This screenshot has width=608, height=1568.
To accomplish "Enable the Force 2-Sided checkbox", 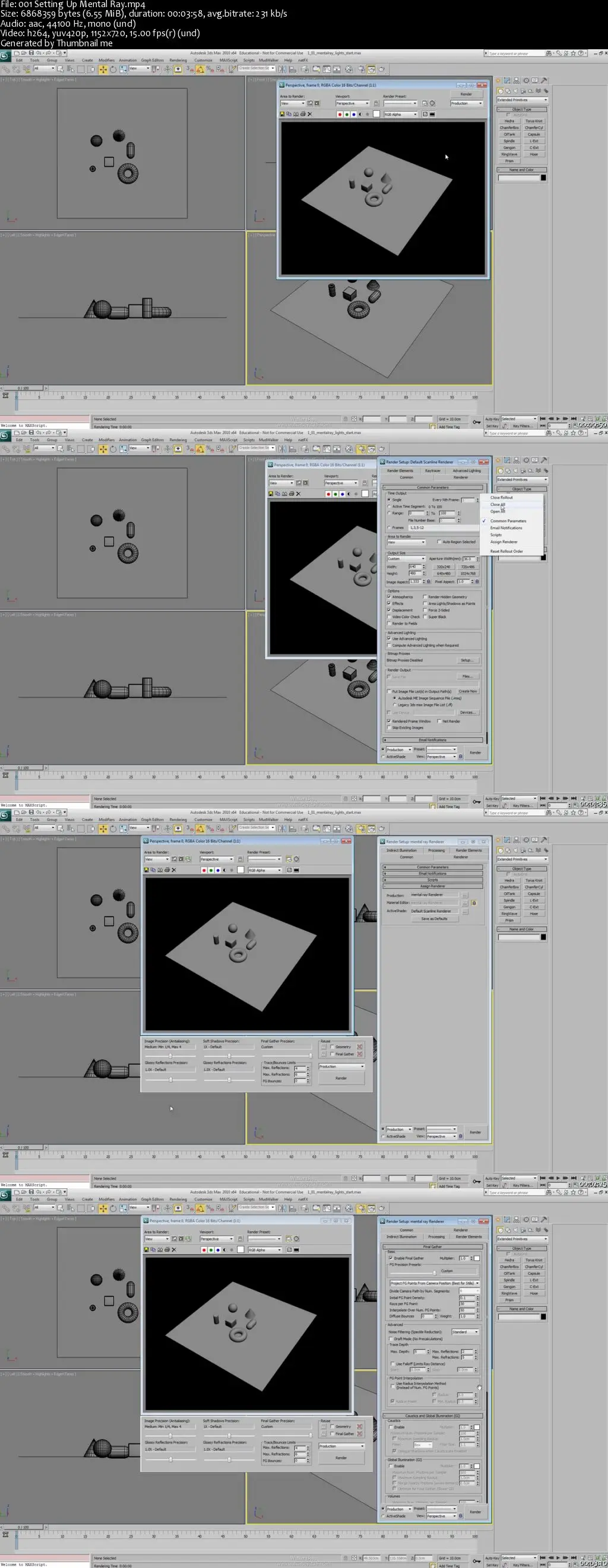I will pyautogui.click(x=425, y=610).
